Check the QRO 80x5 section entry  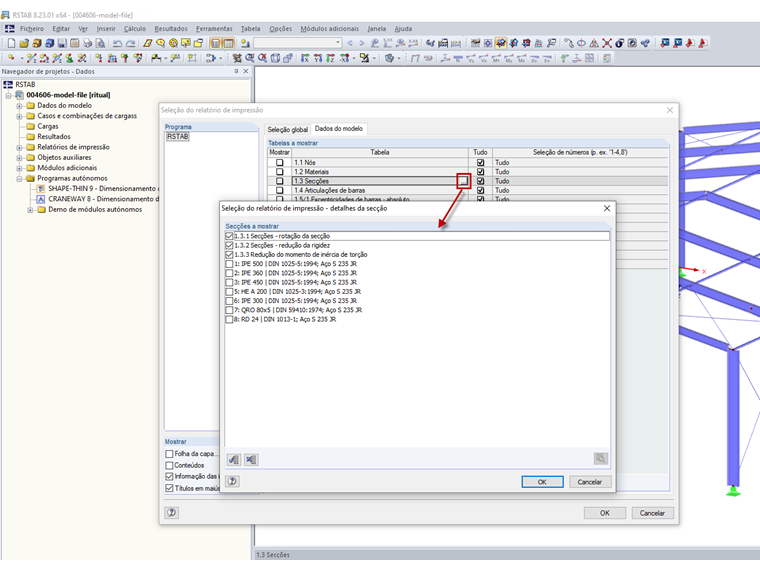[x=229, y=310]
